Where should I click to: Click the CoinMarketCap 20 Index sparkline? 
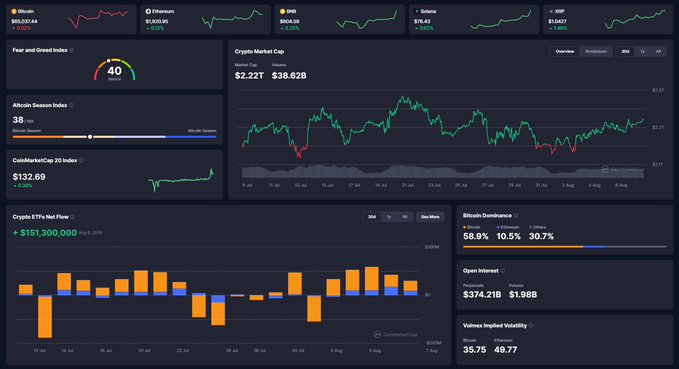(181, 180)
